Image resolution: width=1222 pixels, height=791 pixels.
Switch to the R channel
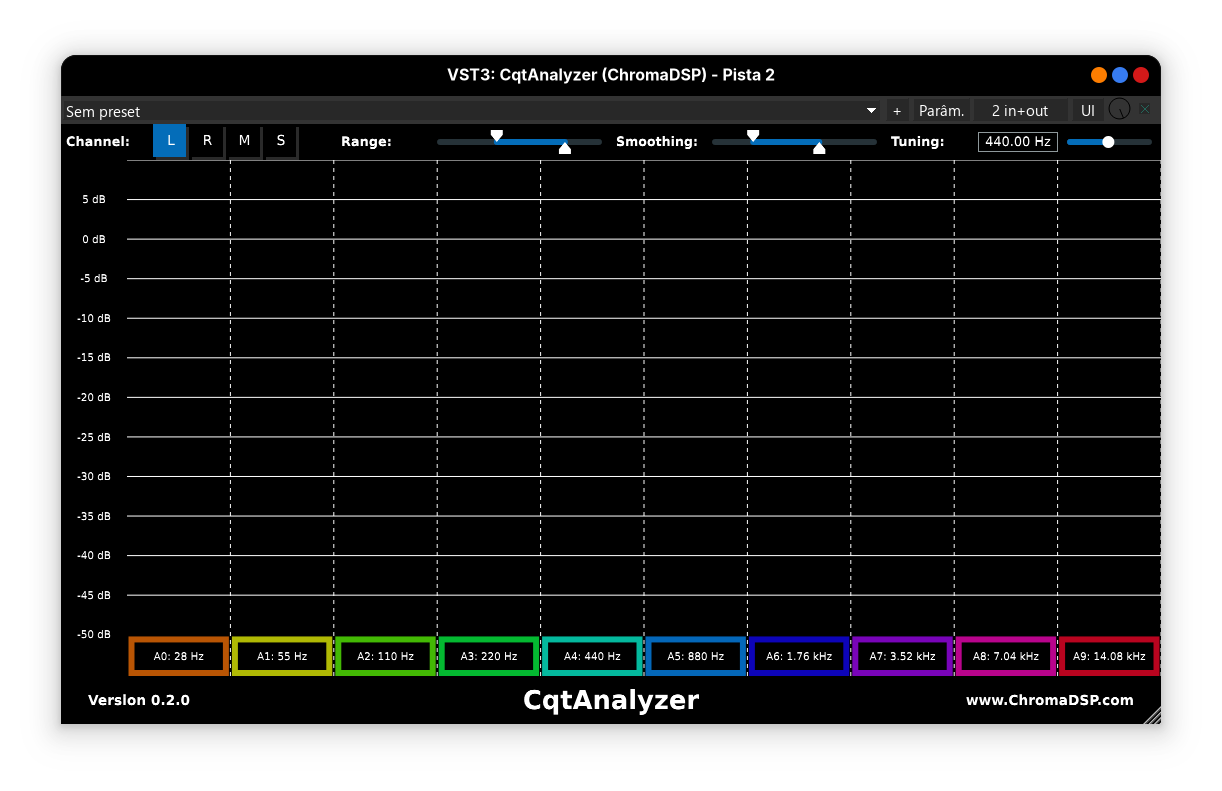point(207,141)
